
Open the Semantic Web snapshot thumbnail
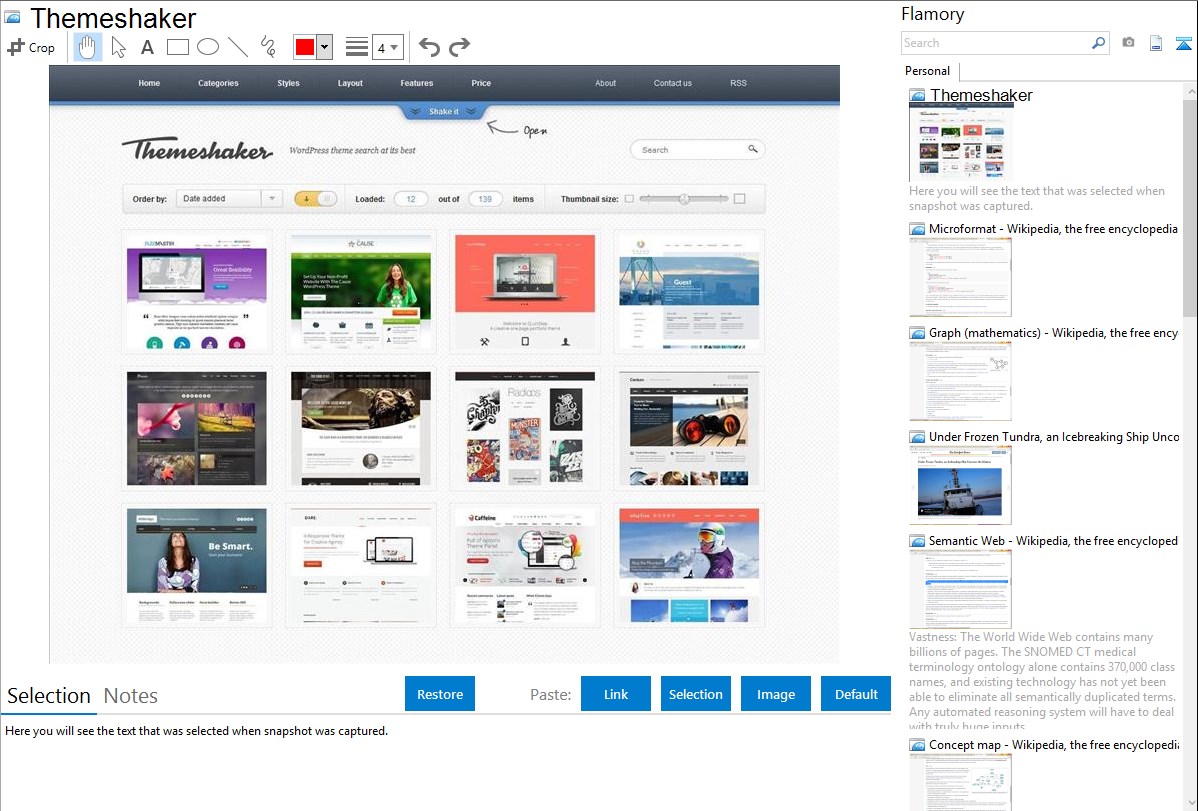point(960,588)
